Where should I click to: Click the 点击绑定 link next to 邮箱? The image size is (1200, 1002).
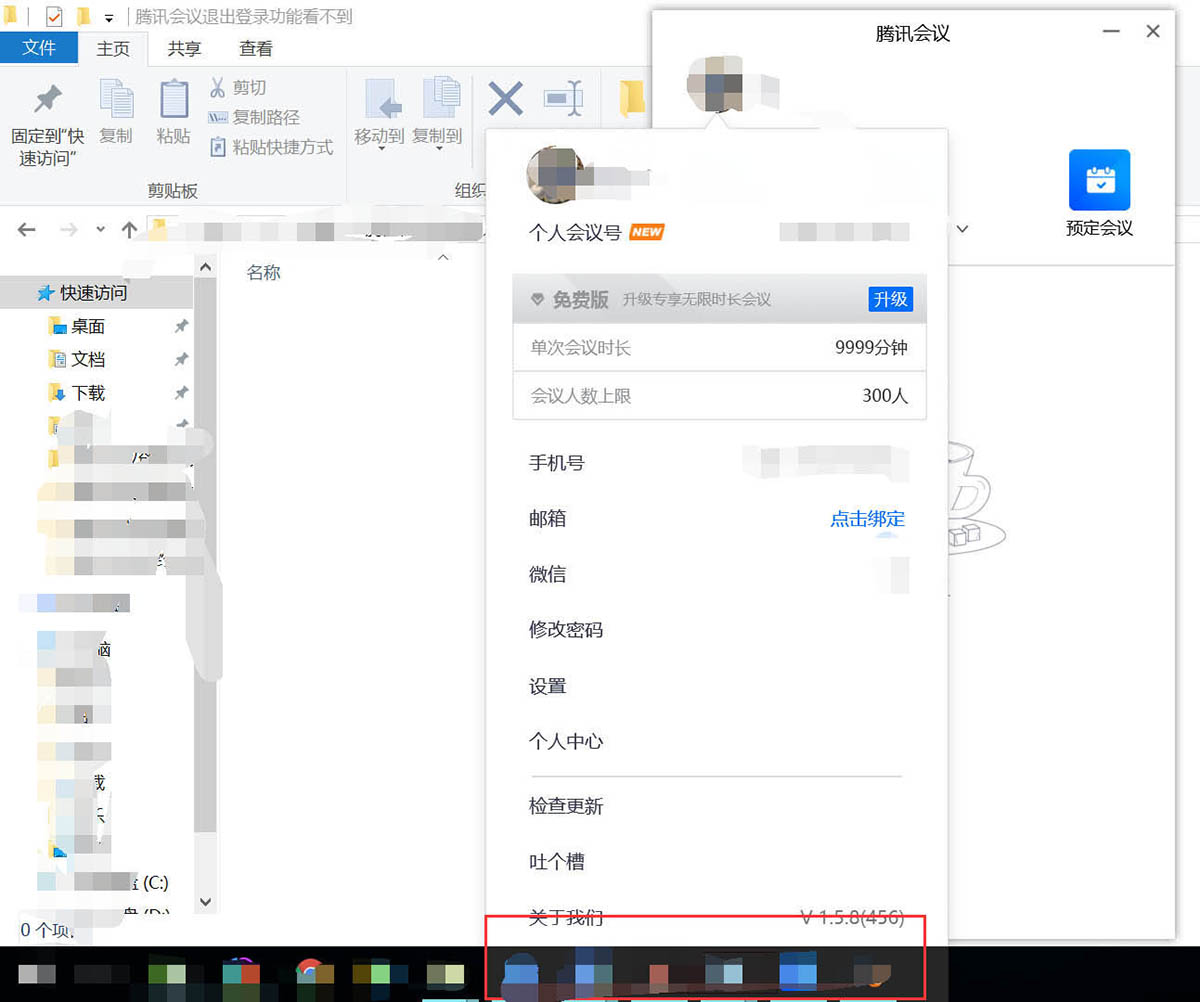(x=867, y=519)
